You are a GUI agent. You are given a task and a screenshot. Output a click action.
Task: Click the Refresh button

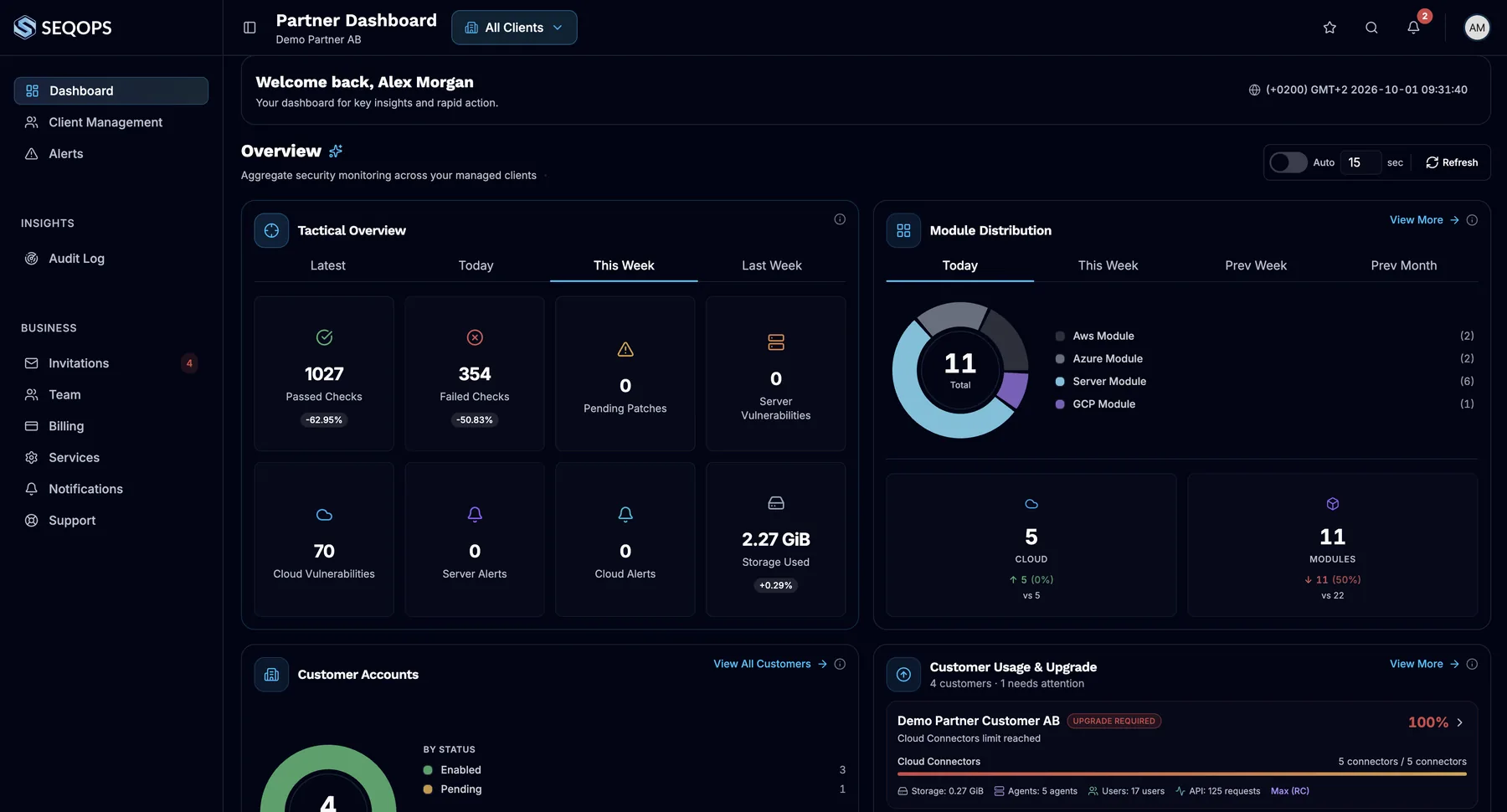tap(1452, 162)
